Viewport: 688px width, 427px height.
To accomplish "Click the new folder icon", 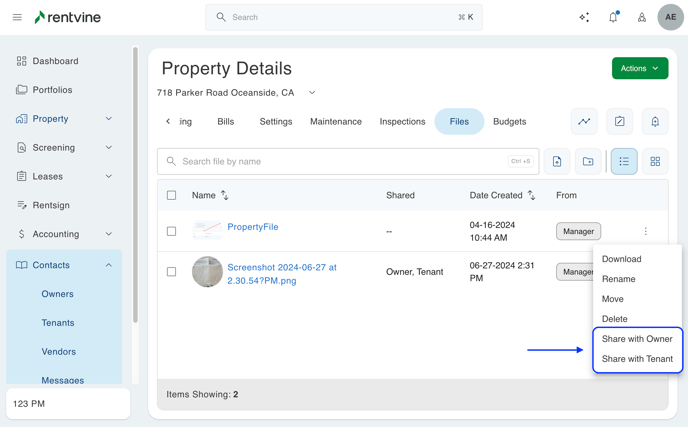I will (588, 161).
